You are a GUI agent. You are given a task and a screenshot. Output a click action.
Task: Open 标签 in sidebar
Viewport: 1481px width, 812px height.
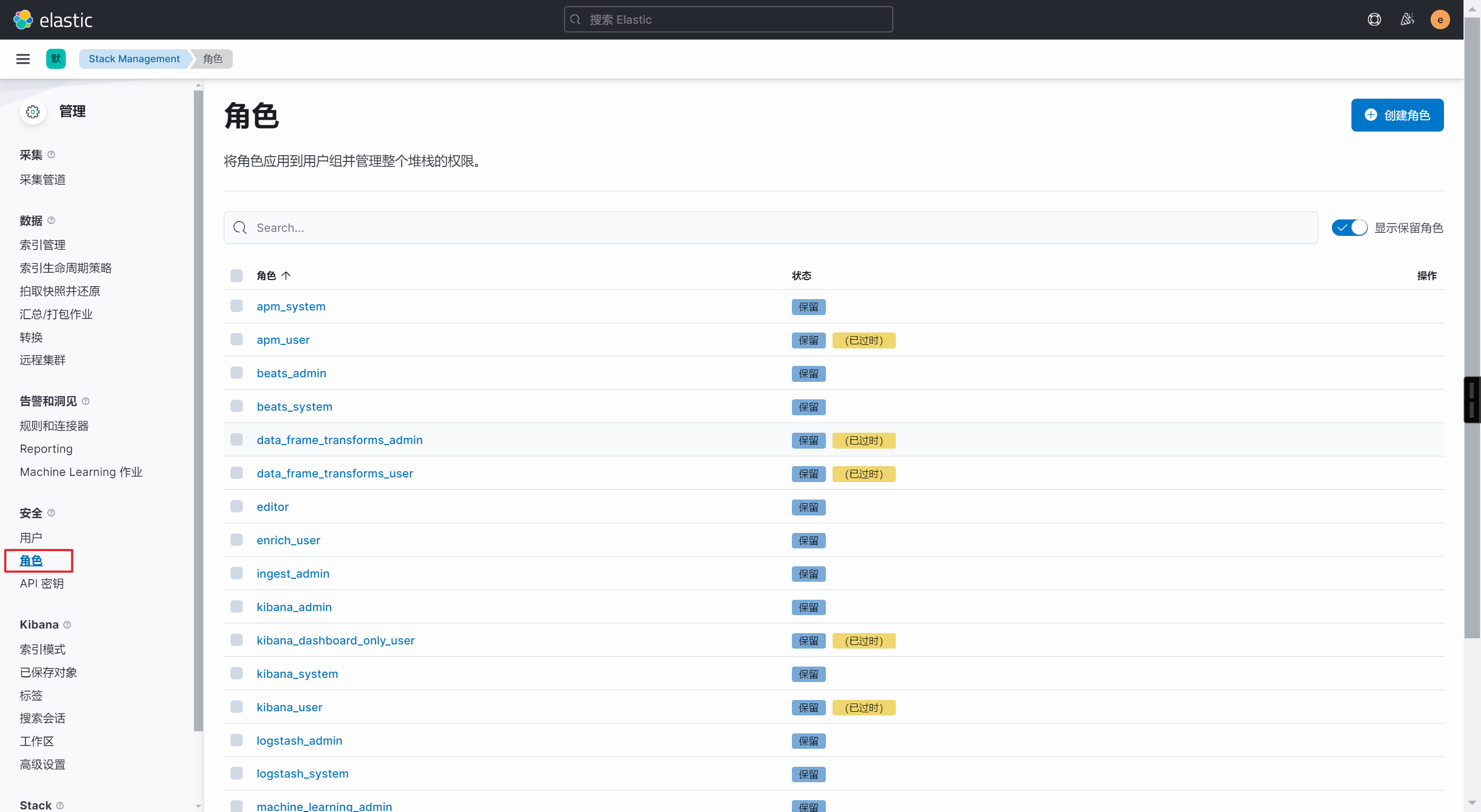pyautogui.click(x=31, y=695)
